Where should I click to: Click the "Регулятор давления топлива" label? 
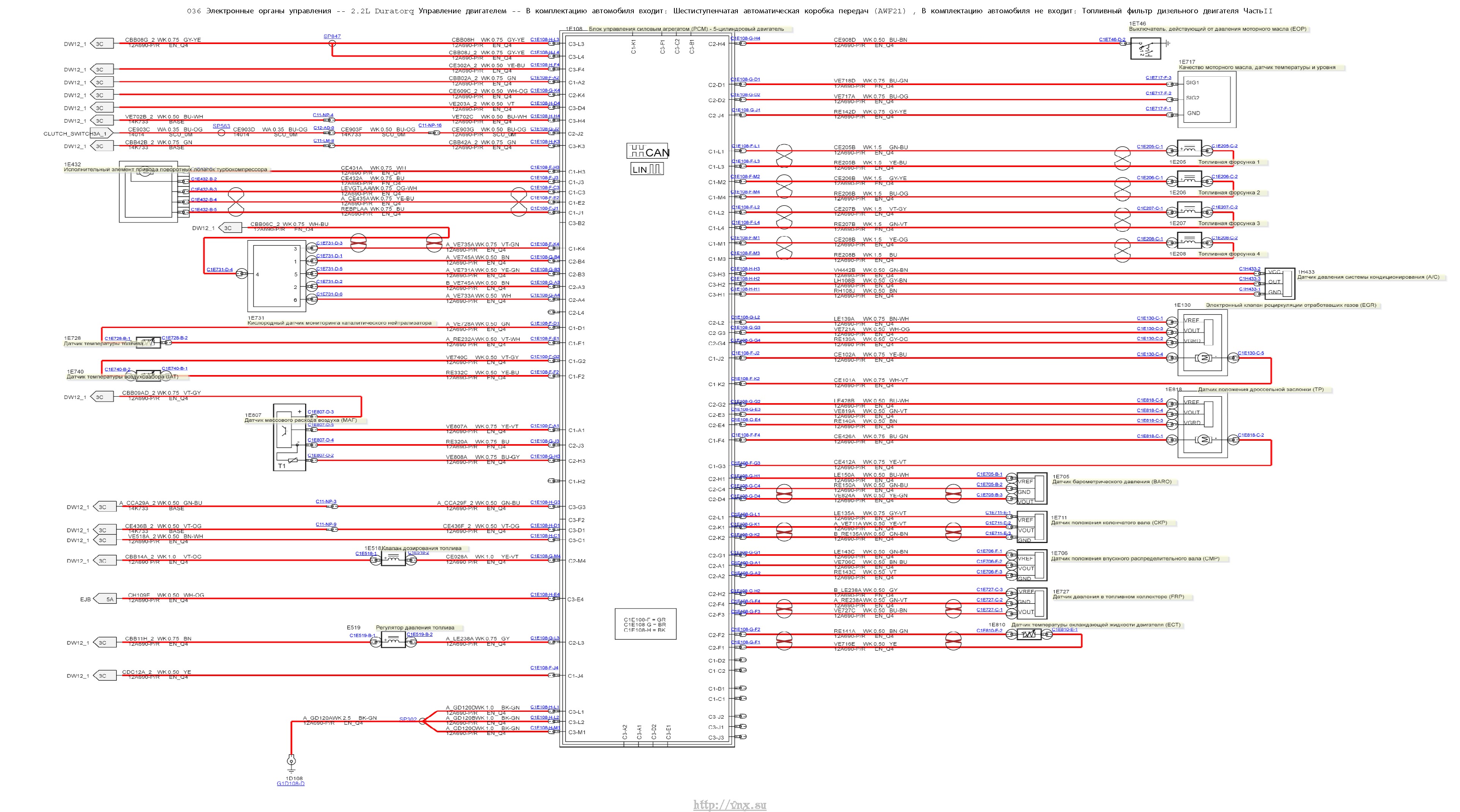click(415, 627)
